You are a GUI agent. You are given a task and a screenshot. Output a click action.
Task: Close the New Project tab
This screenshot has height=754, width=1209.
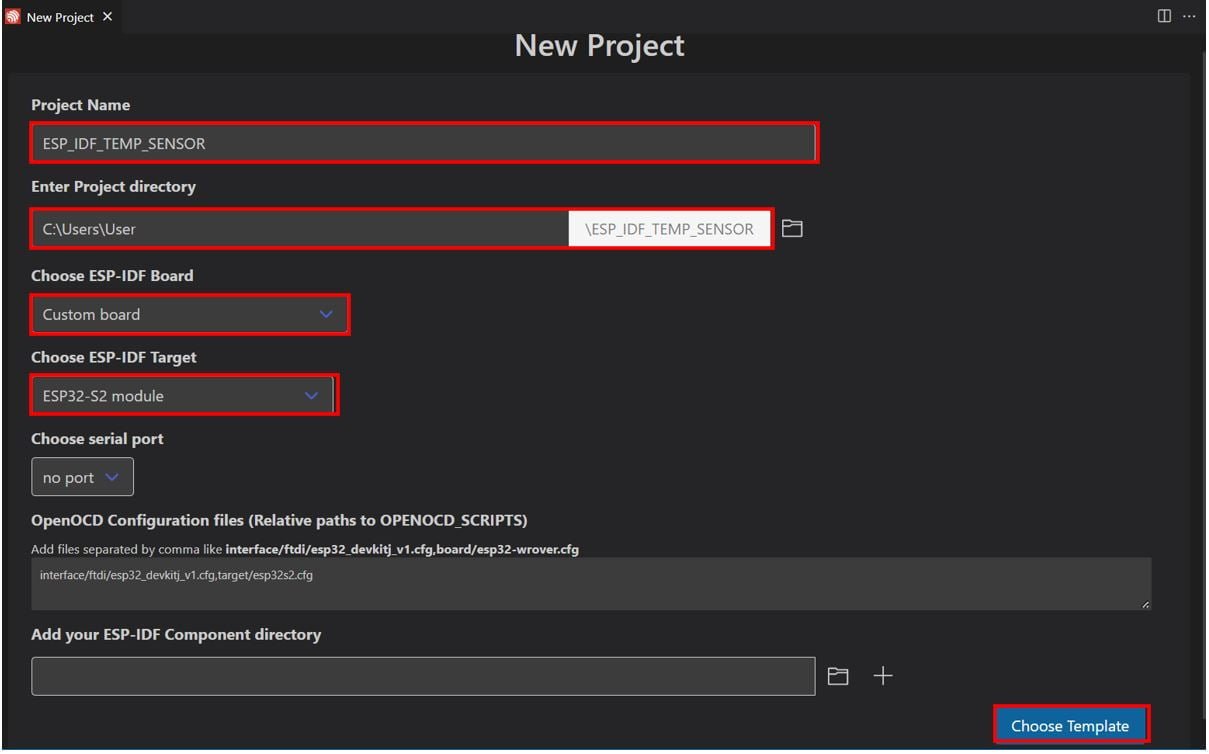(x=108, y=17)
